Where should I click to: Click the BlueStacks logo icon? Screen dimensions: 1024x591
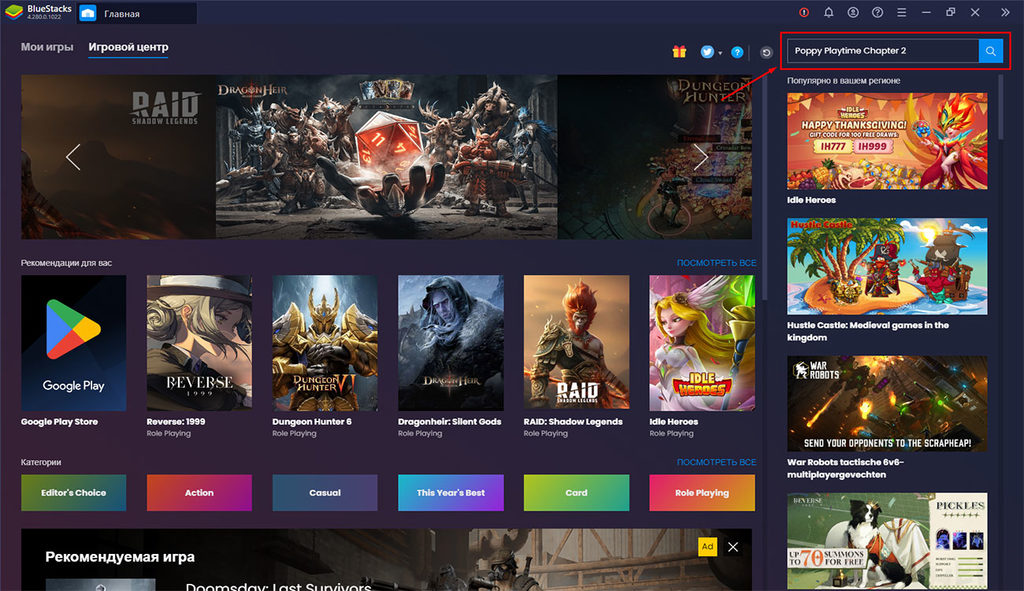click(x=14, y=12)
